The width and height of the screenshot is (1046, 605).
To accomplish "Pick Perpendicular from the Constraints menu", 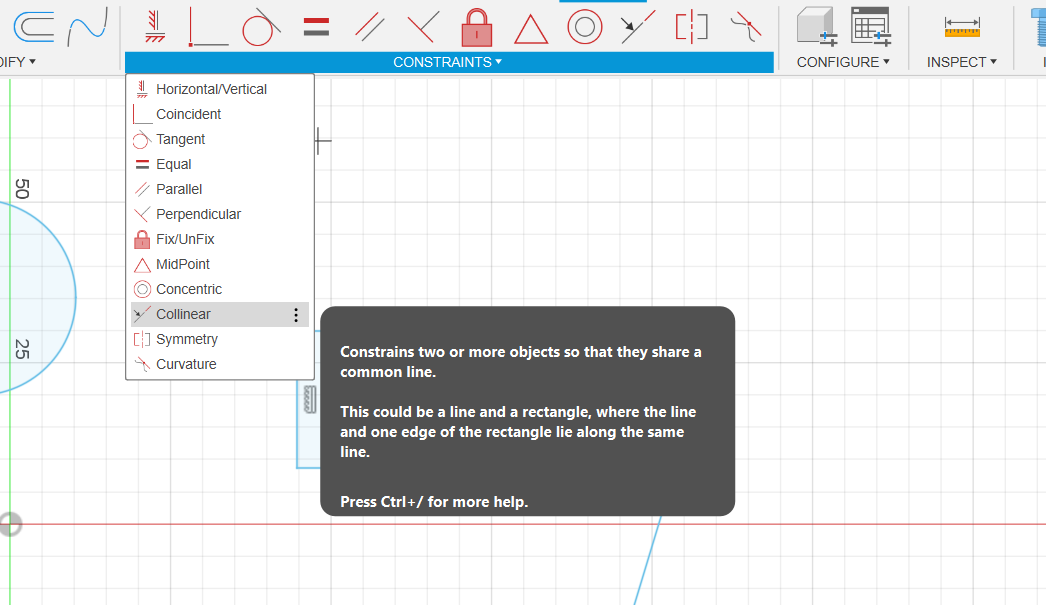I will pyautogui.click(x=219, y=214).
